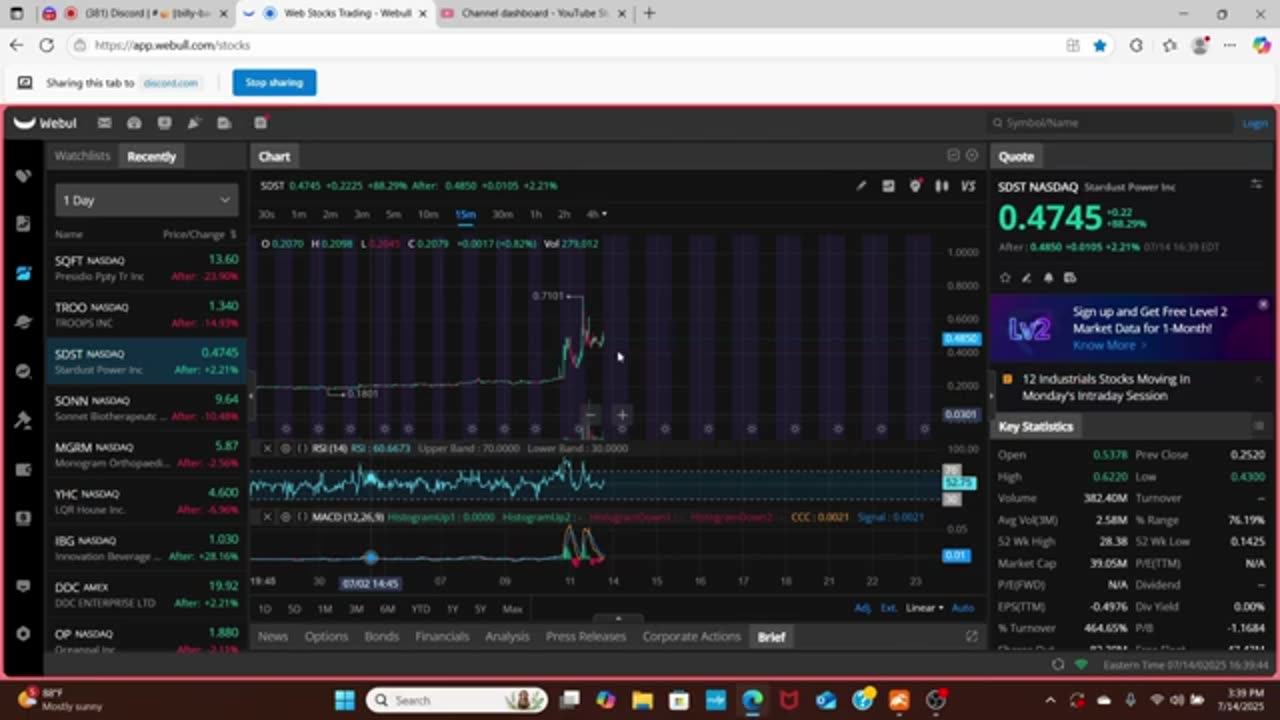Click the quote panel settings sliders icon
This screenshot has width=1280, height=720.
coord(1256,185)
